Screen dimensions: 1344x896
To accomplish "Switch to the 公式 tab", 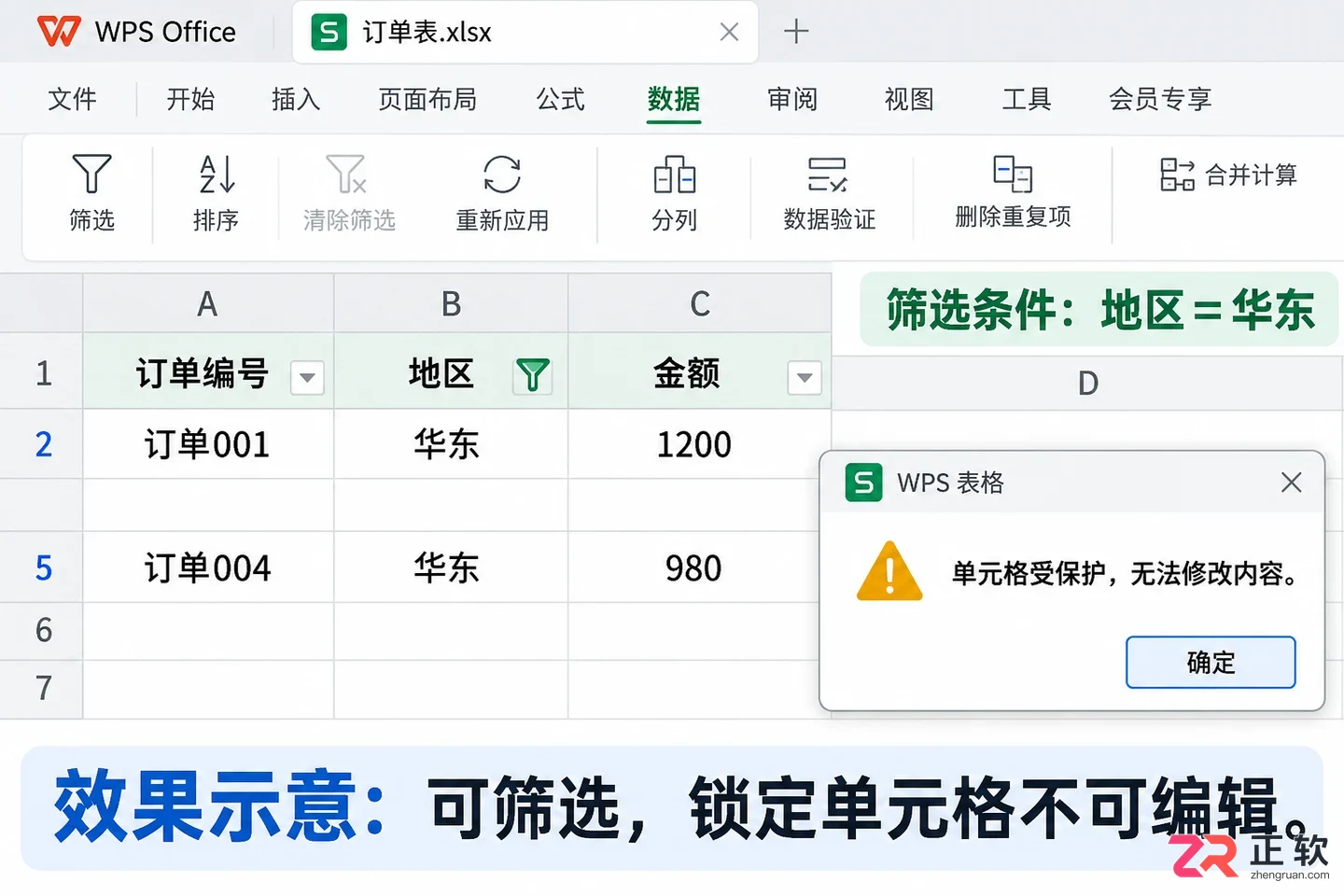I will 561,99.
